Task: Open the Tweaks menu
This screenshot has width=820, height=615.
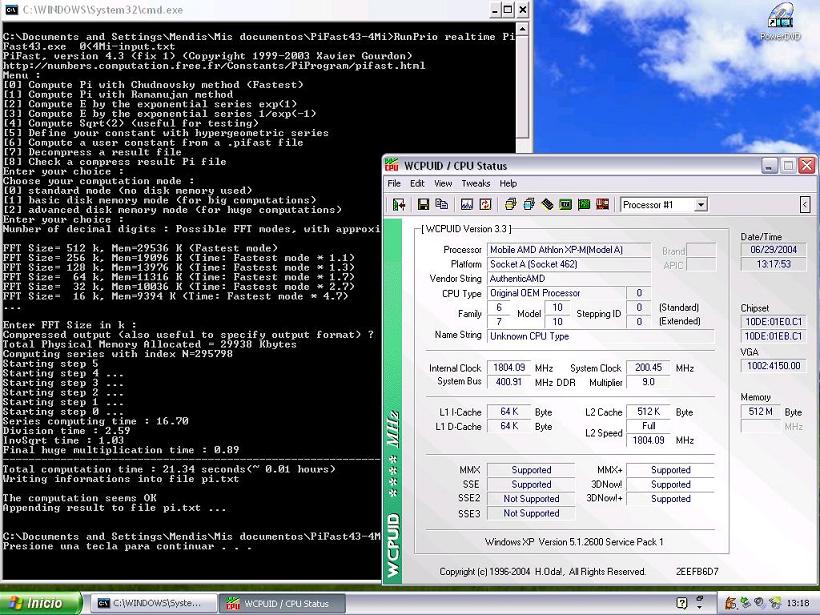Action: point(476,184)
